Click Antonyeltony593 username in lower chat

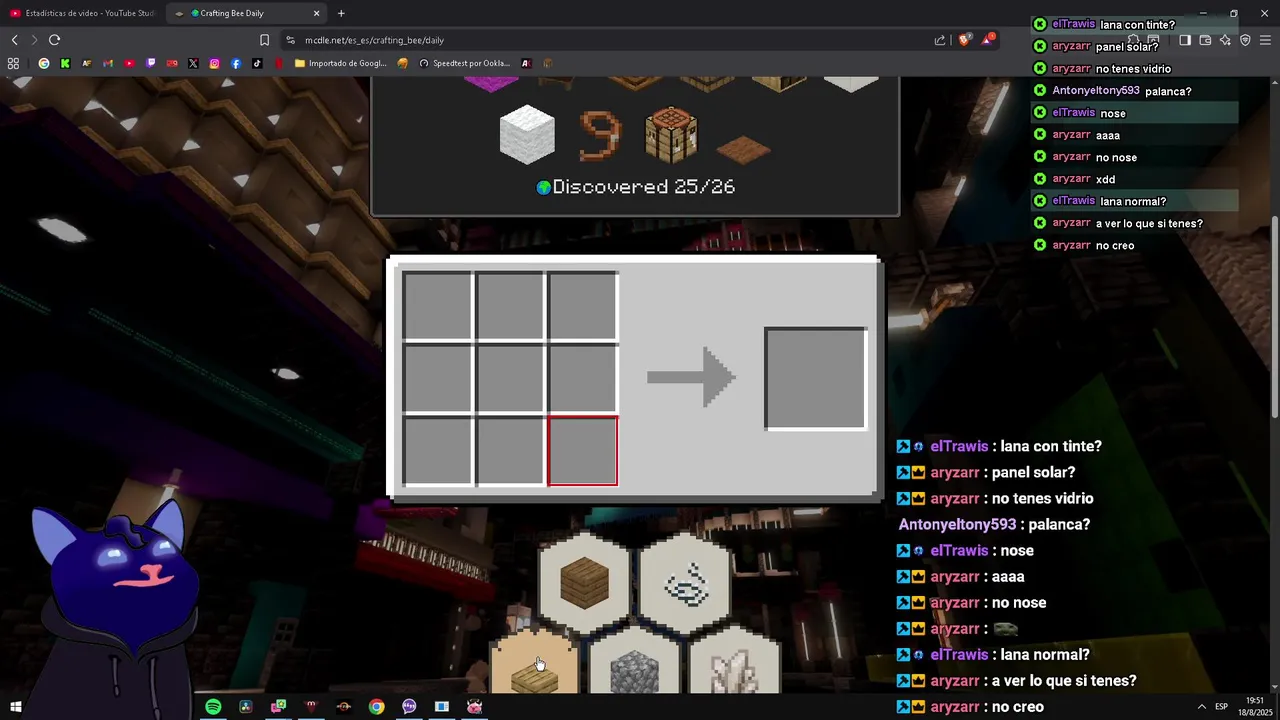point(957,525)
